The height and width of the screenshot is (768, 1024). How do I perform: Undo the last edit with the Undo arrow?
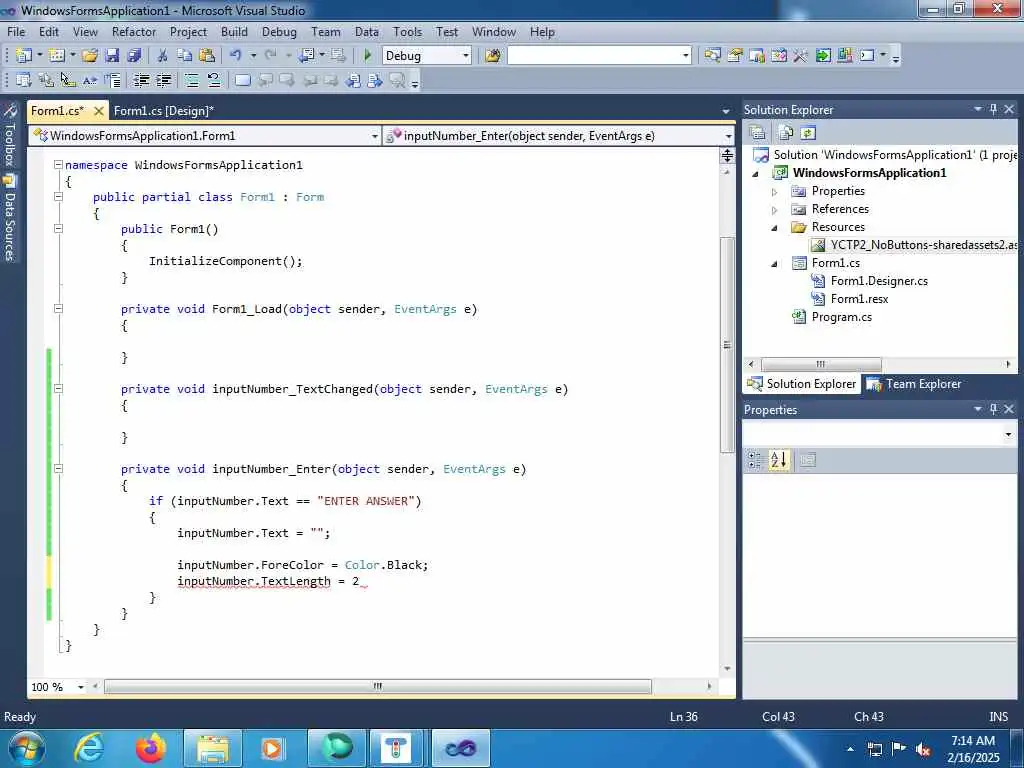click(236, 56)
